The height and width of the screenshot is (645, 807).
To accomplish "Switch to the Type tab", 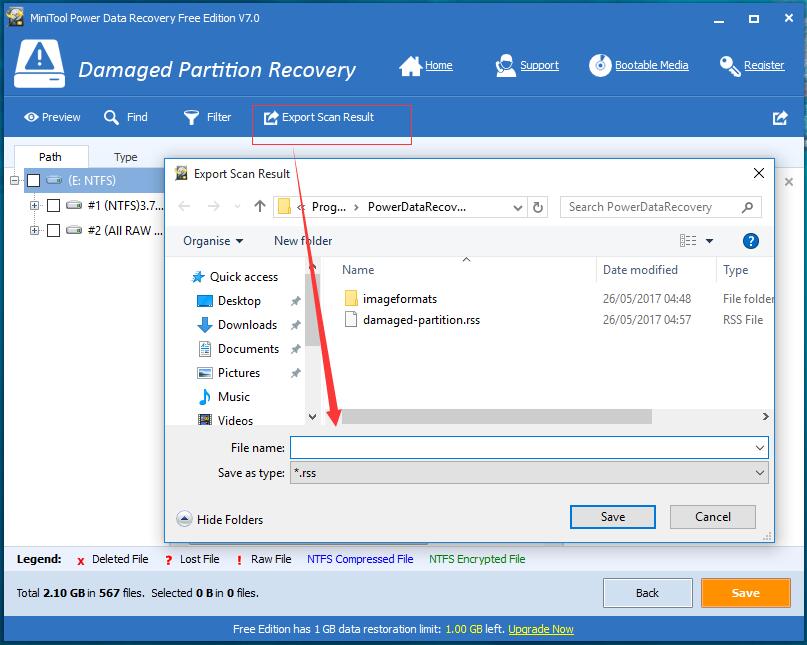I will [x=126, y=157].
